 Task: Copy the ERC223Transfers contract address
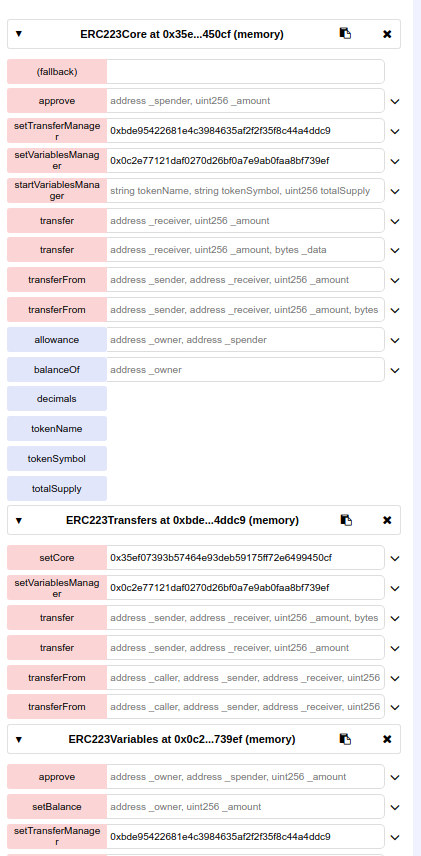(346, 520)
